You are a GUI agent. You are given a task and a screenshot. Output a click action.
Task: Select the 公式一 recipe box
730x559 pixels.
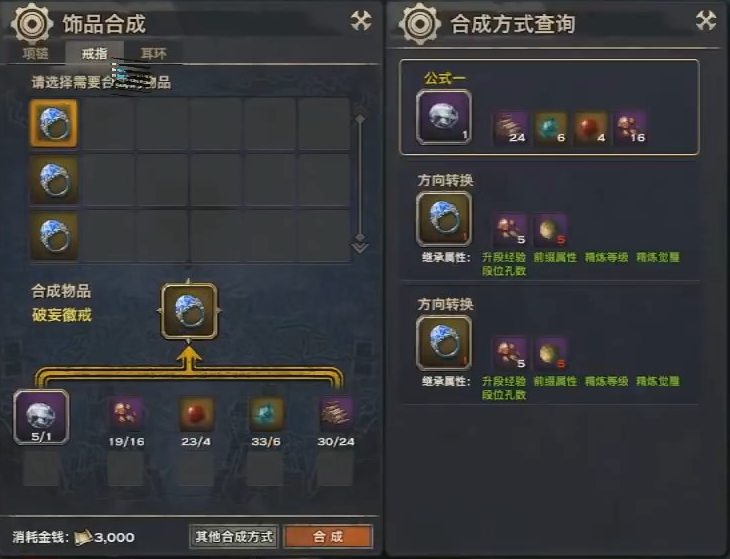click(549, 107)
